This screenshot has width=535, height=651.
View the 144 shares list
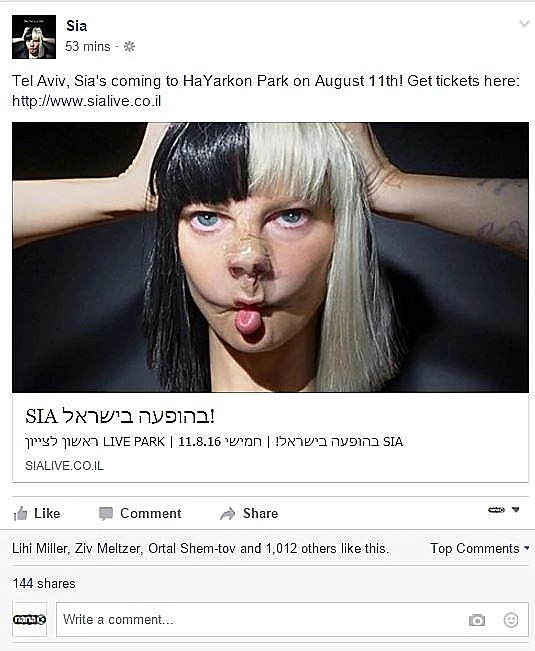point(44,583)
